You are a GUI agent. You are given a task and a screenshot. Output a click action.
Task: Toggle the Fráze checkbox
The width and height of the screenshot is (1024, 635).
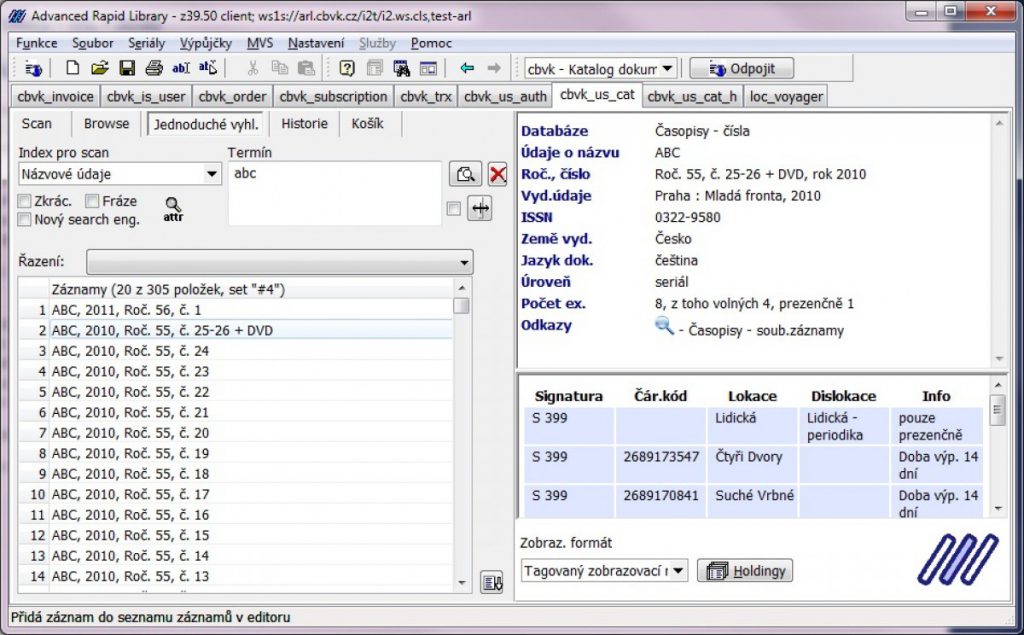point(92,202)
